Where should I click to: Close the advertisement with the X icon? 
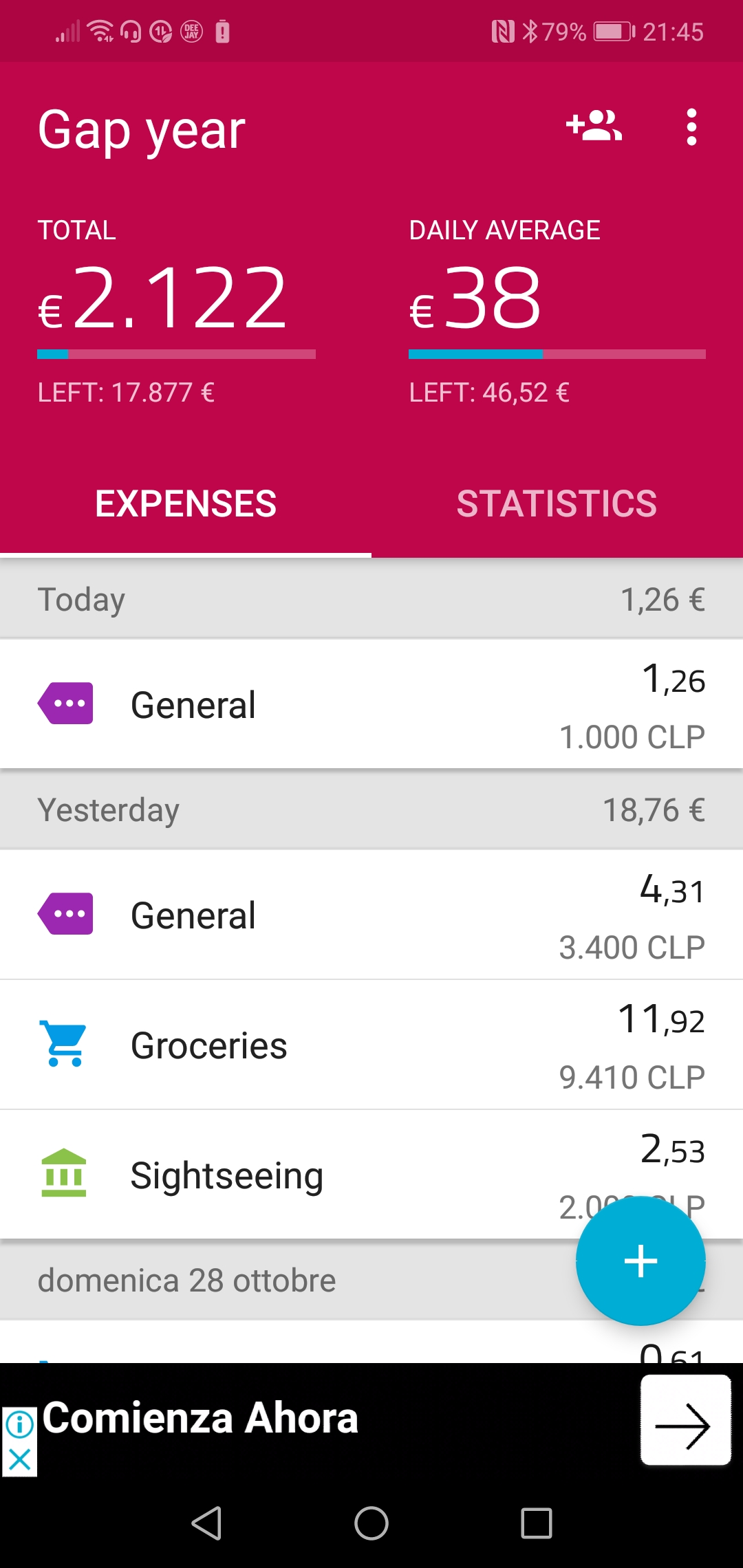(19, 1459)
